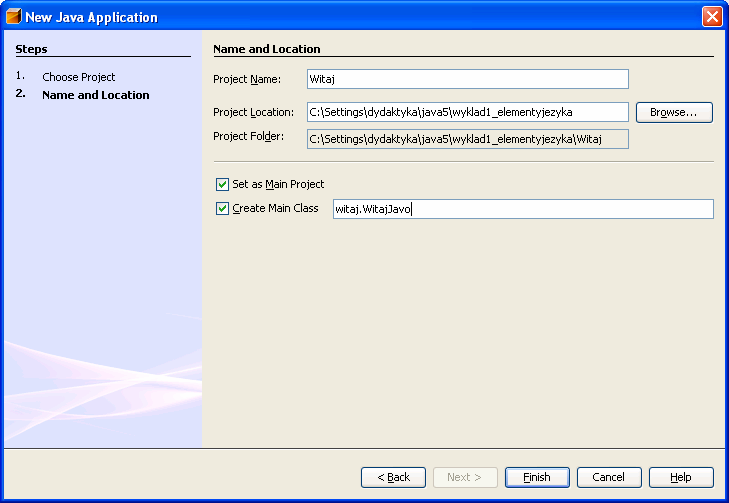Click the Steps heading
The height and width of the screenshot is (503, 729).
click(31, 49)
